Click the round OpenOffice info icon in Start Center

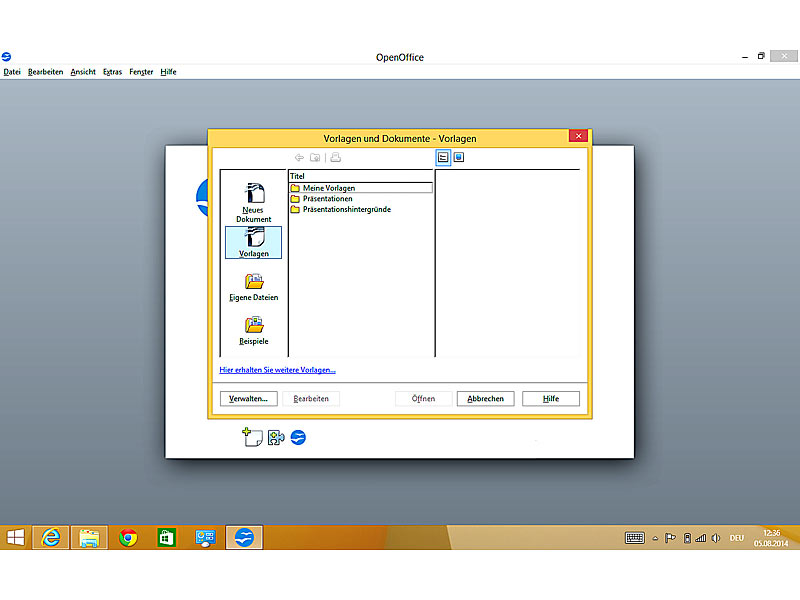298,437
